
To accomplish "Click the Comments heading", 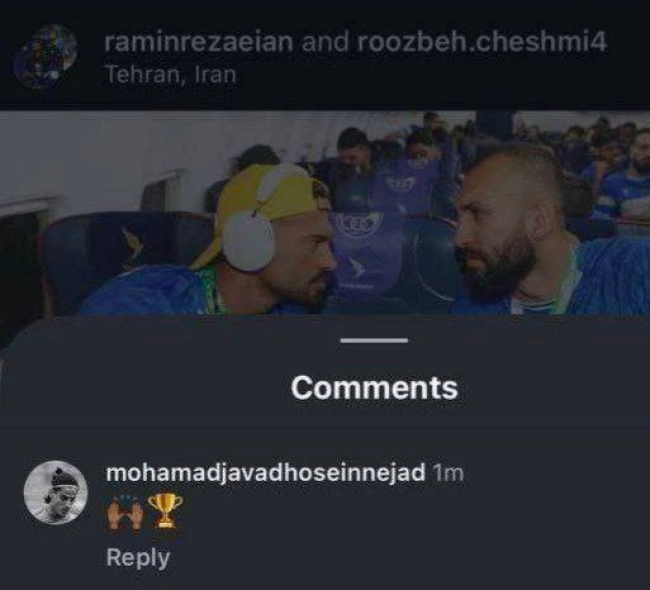I will point(374,388).
